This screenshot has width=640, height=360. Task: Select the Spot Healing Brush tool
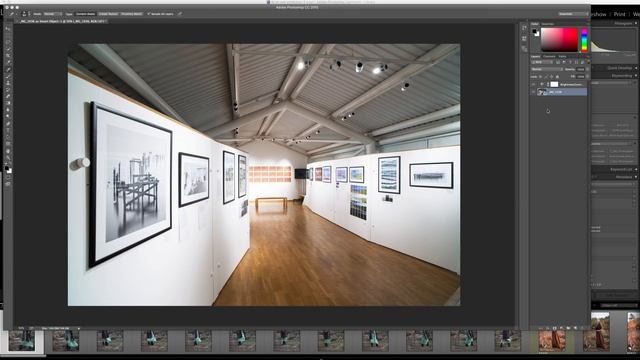(8, 69)
